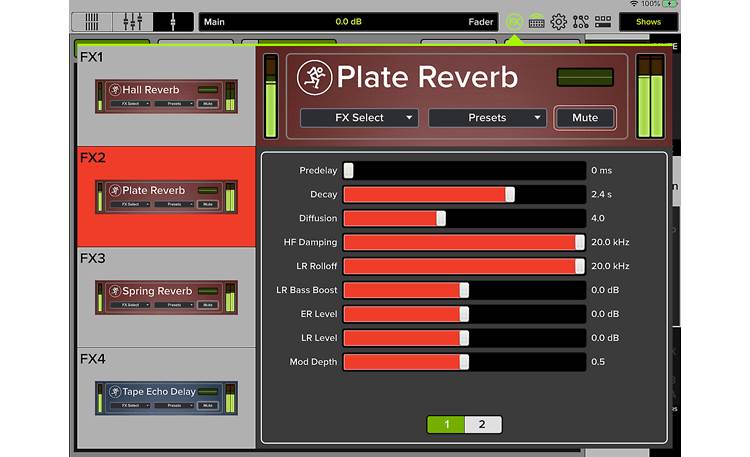Viewport: 750px width, 457px height.
Task: Click the Plate Reverb stereo output meter
Action: (x=651, y=97)
